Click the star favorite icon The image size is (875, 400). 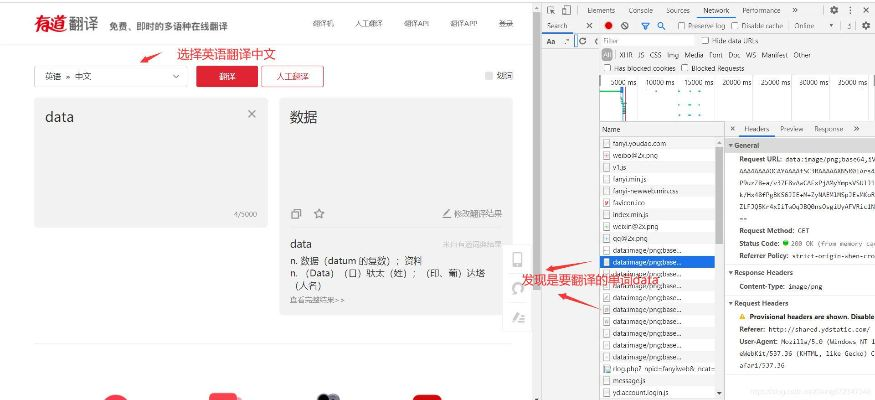(x=319, y=214)
